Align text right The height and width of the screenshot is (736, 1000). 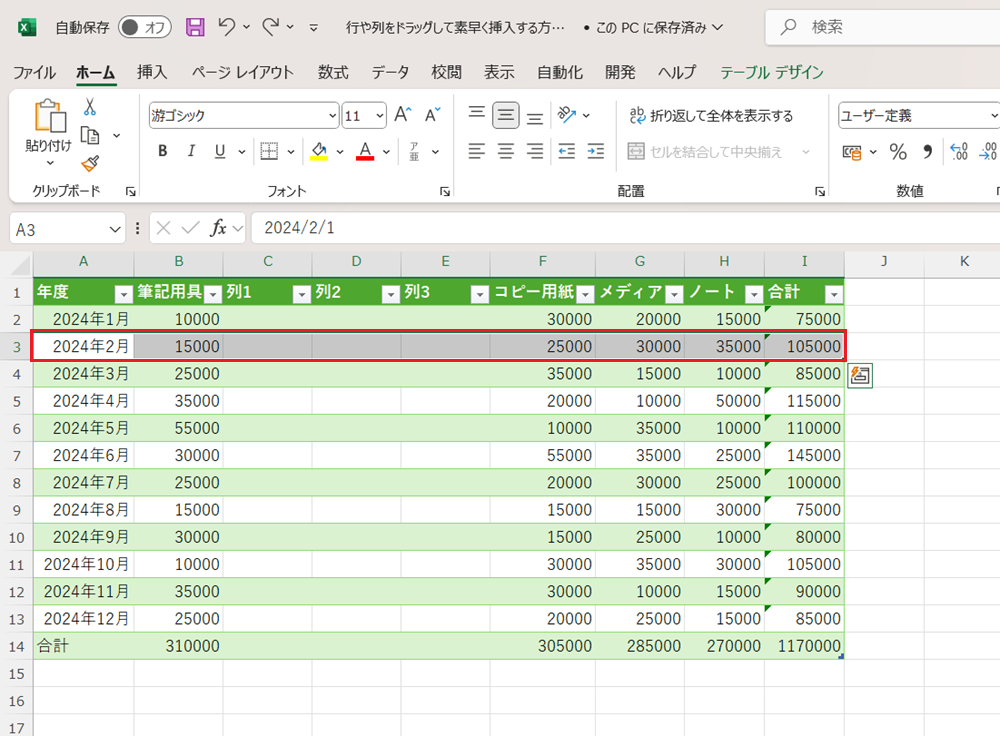[x=535, y=151]
